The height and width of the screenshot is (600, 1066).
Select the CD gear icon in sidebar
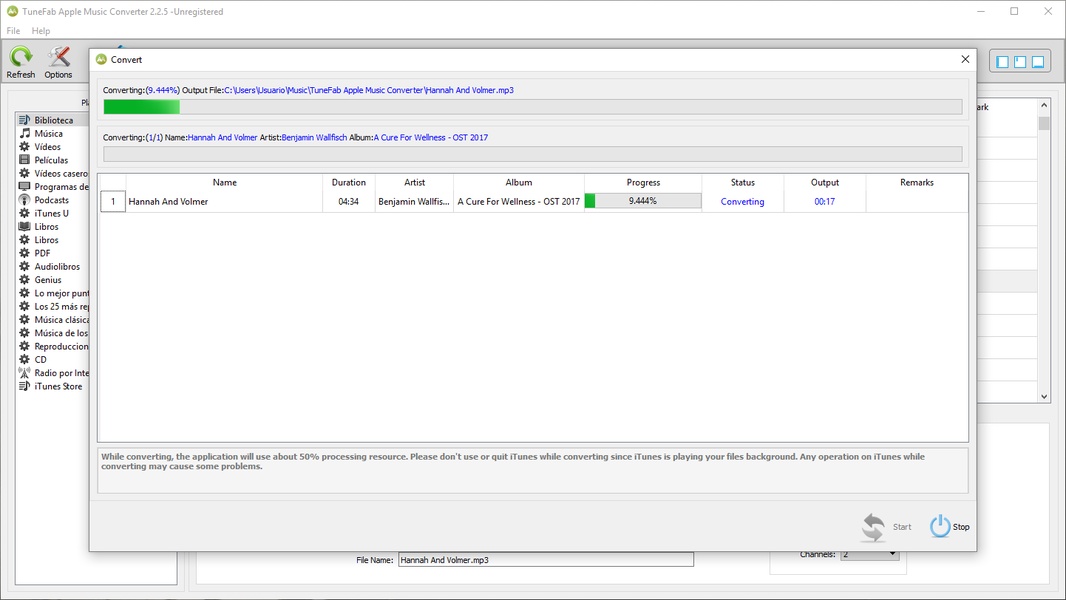click(x=24, y=359)
